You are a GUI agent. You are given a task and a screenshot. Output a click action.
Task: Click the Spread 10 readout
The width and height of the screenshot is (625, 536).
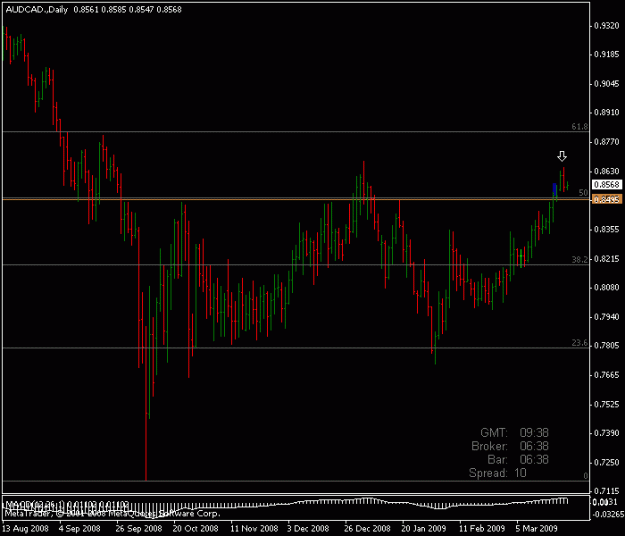tap(497, 473)
